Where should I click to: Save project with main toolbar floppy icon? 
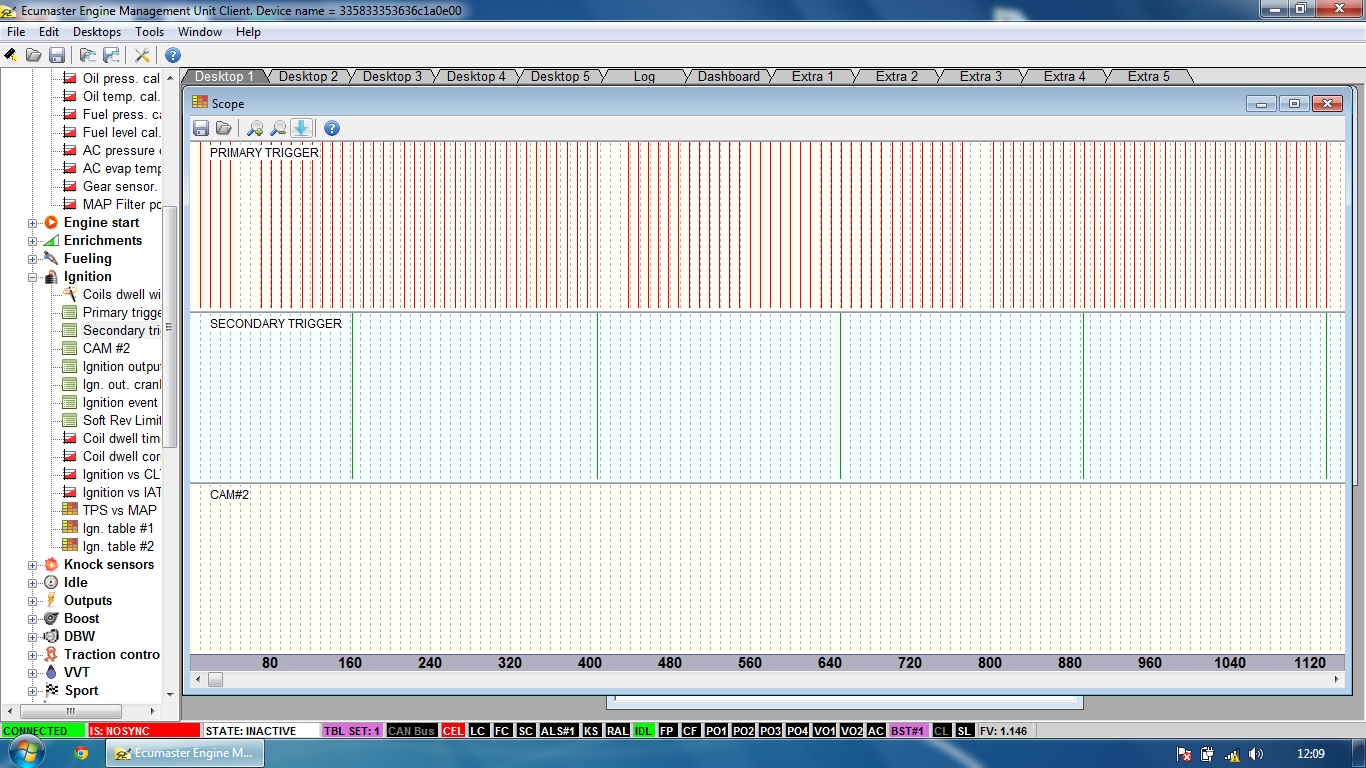click(57, 55)
